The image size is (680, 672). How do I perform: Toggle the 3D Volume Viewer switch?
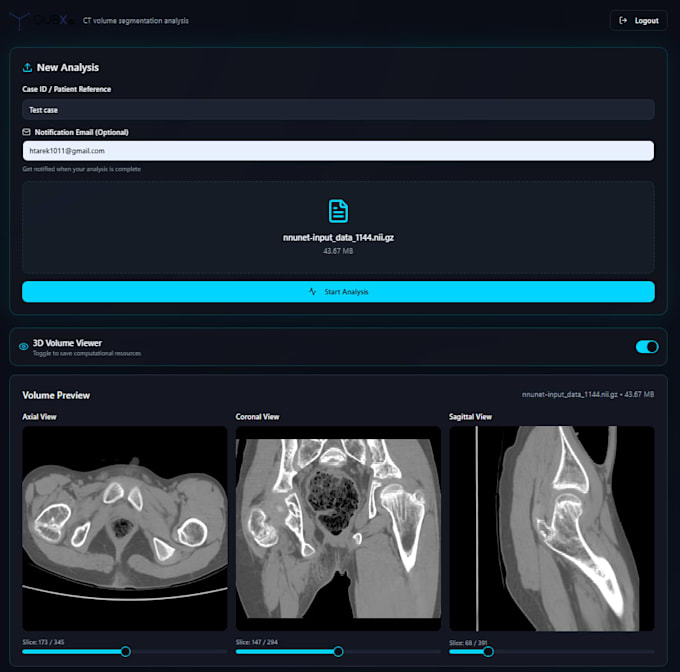point(647,347)
